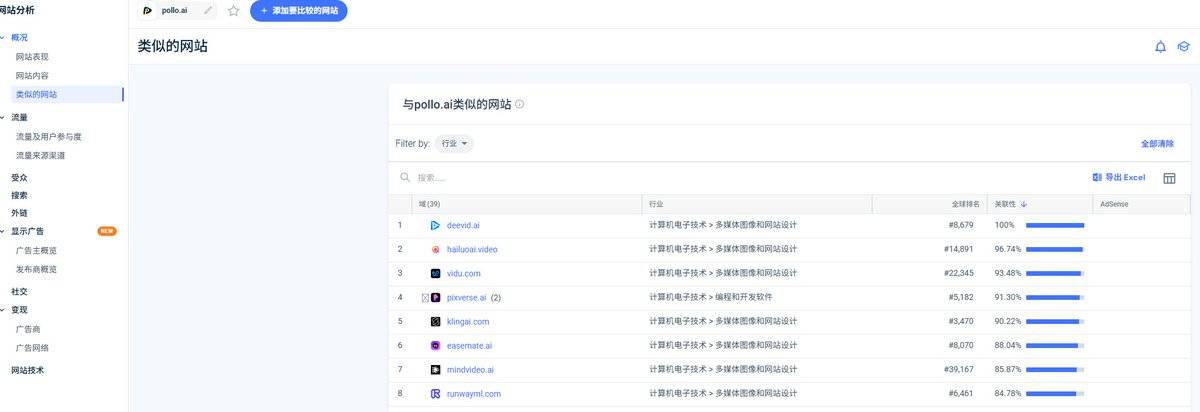Open 广告主概览 in the sidebar
1200x412 pixels.
(x=36, y=250)
